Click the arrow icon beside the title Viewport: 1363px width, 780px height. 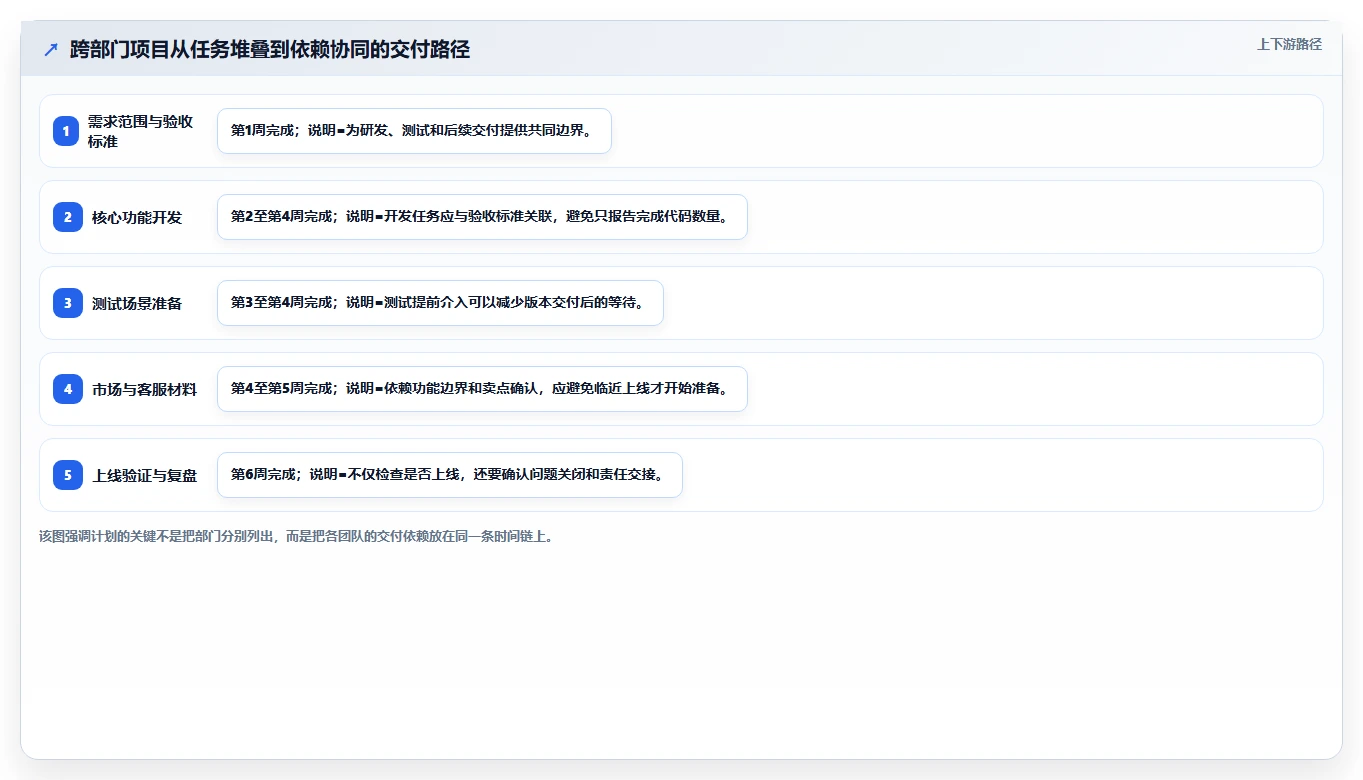(51, 49)
